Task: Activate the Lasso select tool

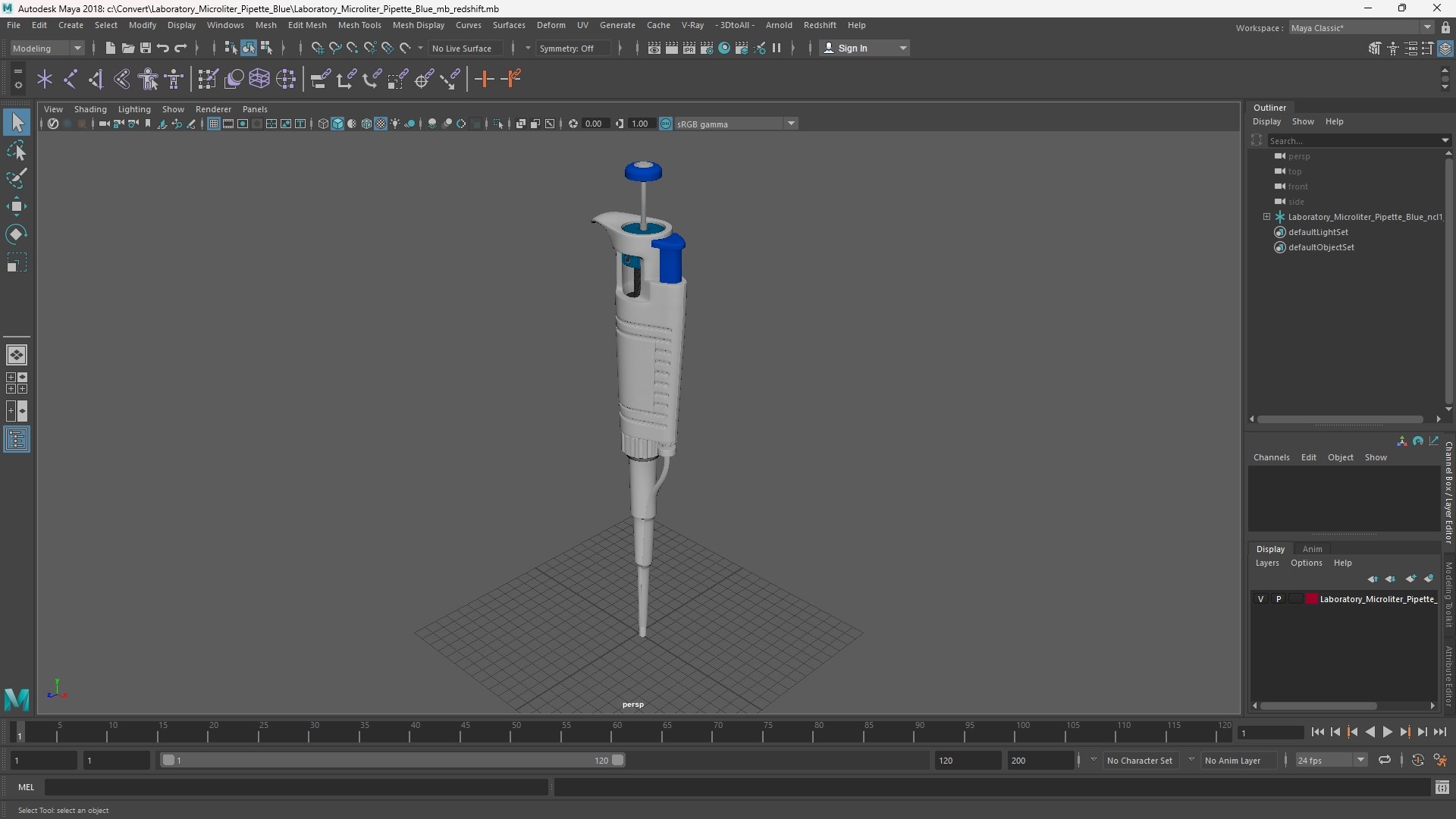Action: 17,150
